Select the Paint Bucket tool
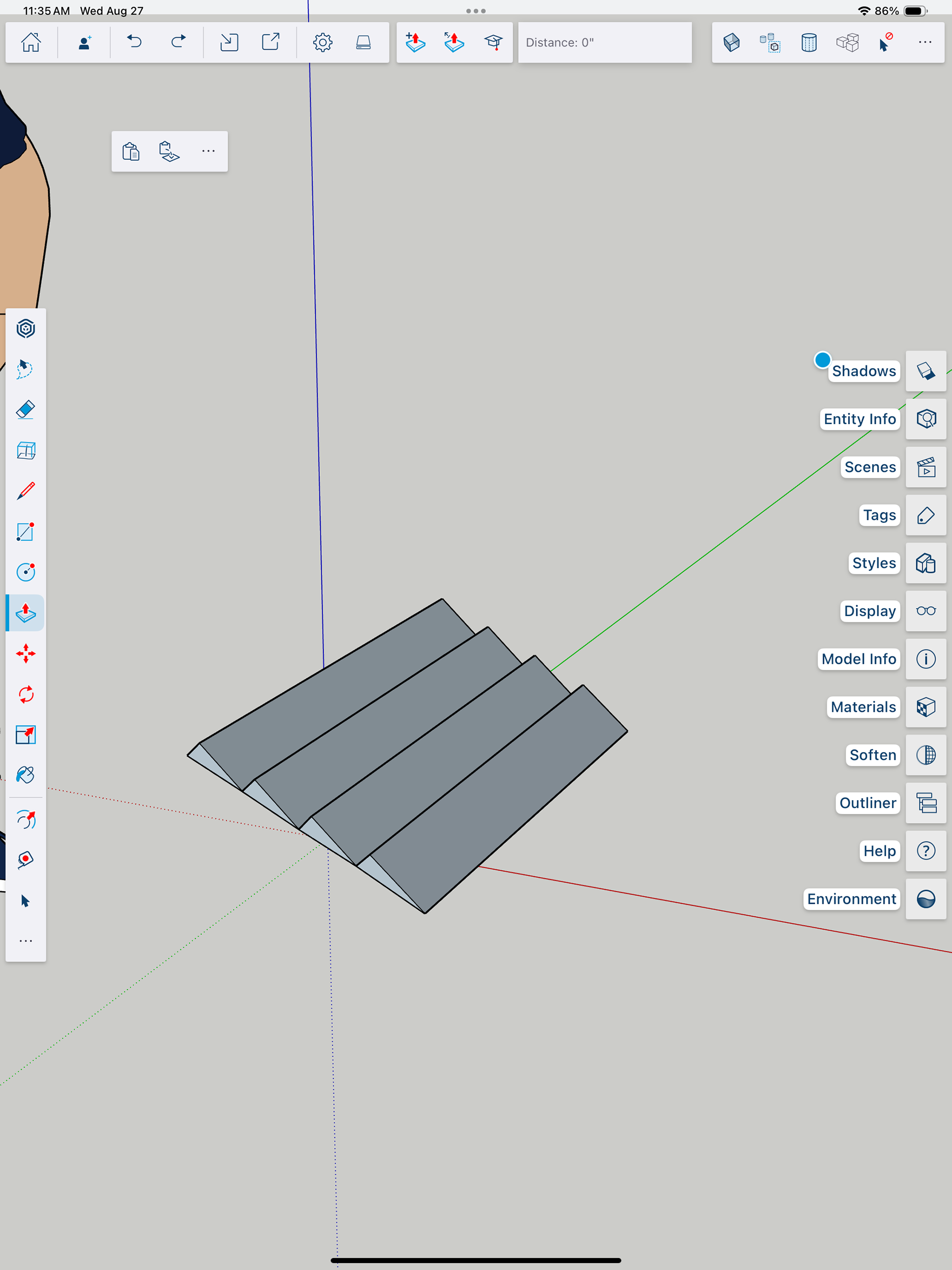This screenshot has height=1270, width=952. [x=26, y=775]
